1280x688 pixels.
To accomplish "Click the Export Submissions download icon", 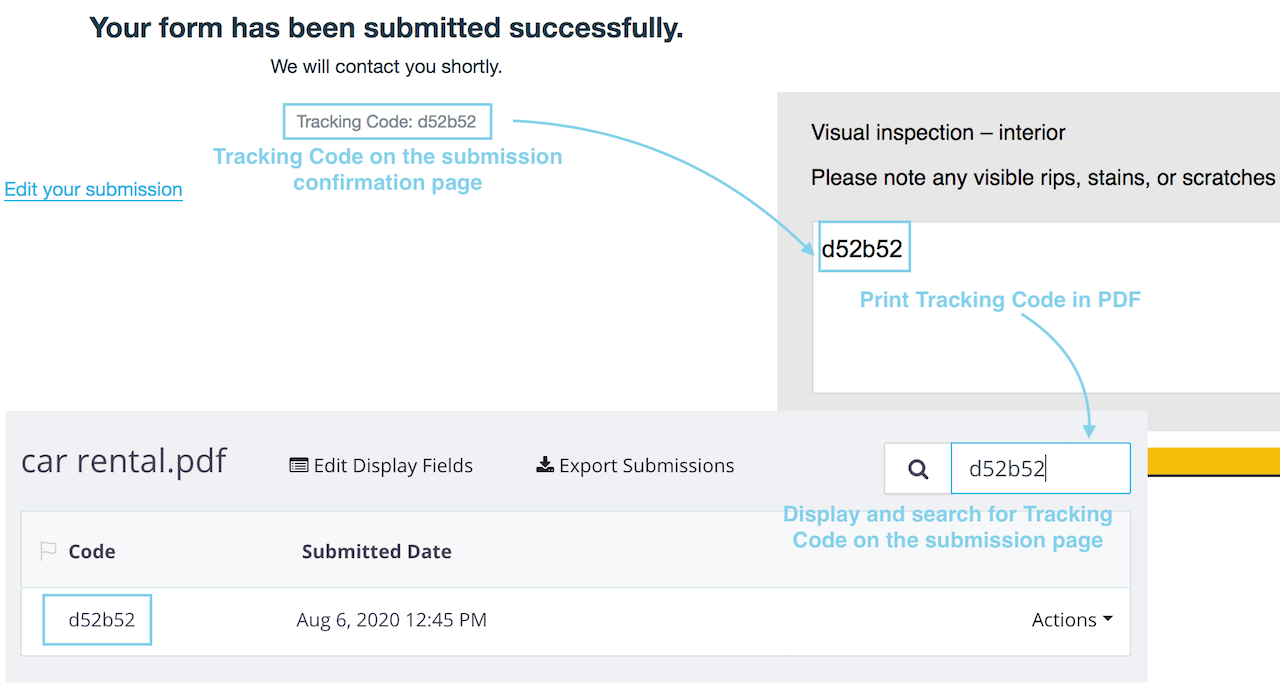I will (545, 466).
